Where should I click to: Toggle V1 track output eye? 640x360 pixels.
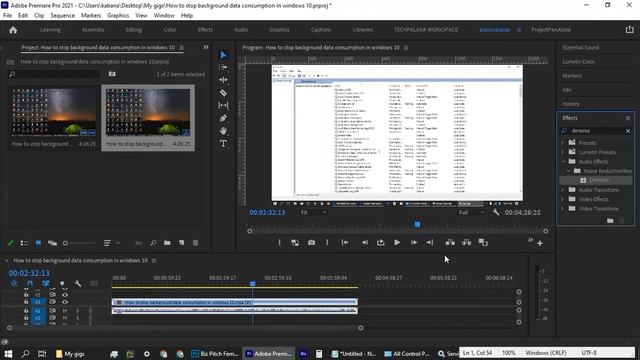(x=65, y=302)
